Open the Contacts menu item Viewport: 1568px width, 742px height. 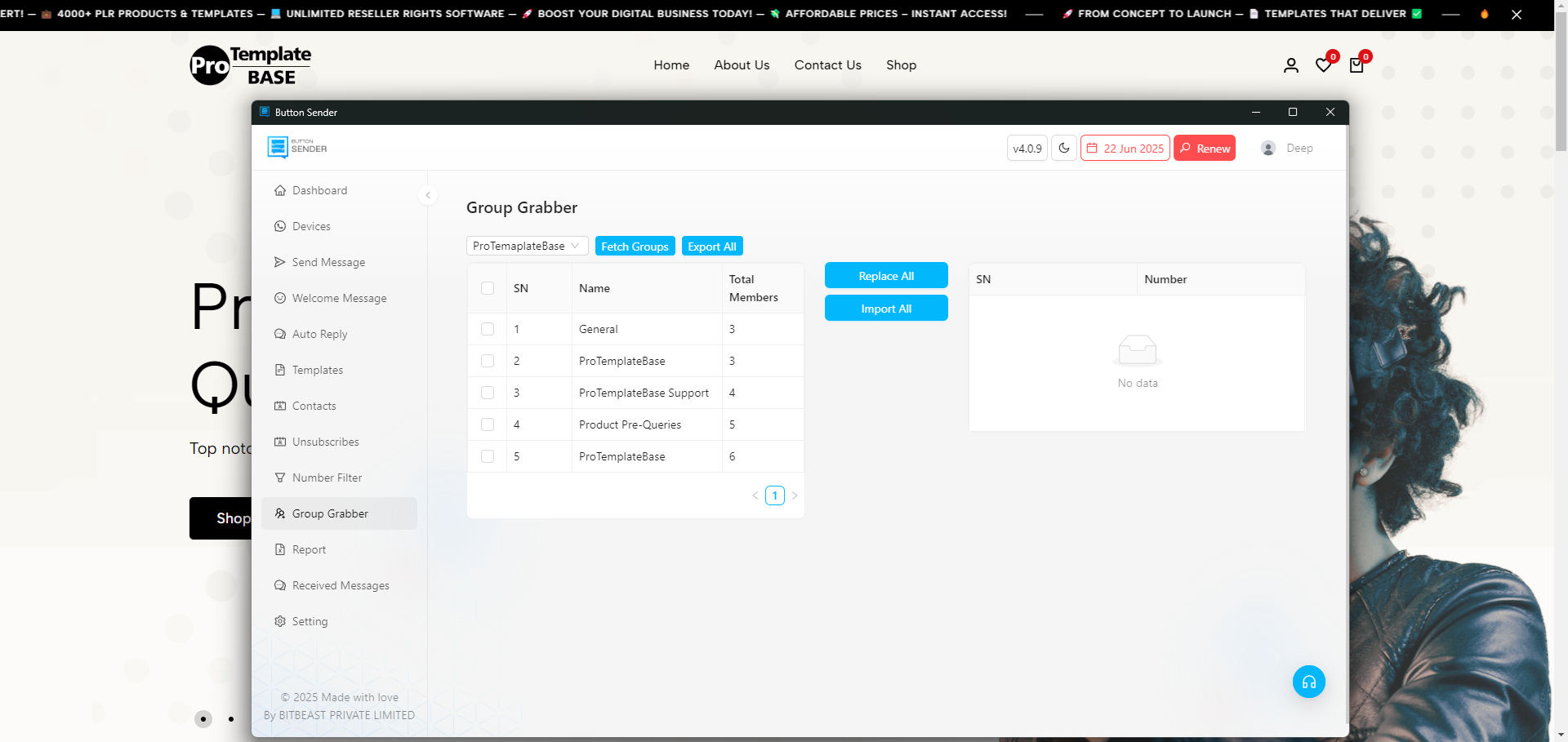(x=339, y=406)
